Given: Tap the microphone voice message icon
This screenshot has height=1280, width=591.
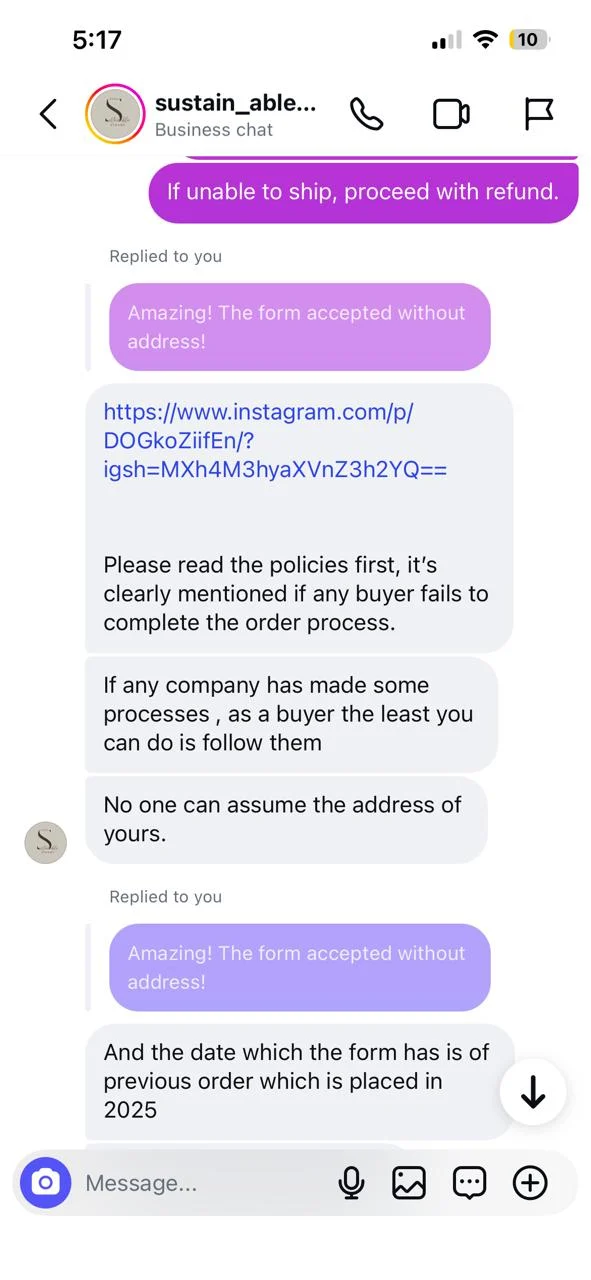Looking at the screenshot, I should [x=351, y=1183].
